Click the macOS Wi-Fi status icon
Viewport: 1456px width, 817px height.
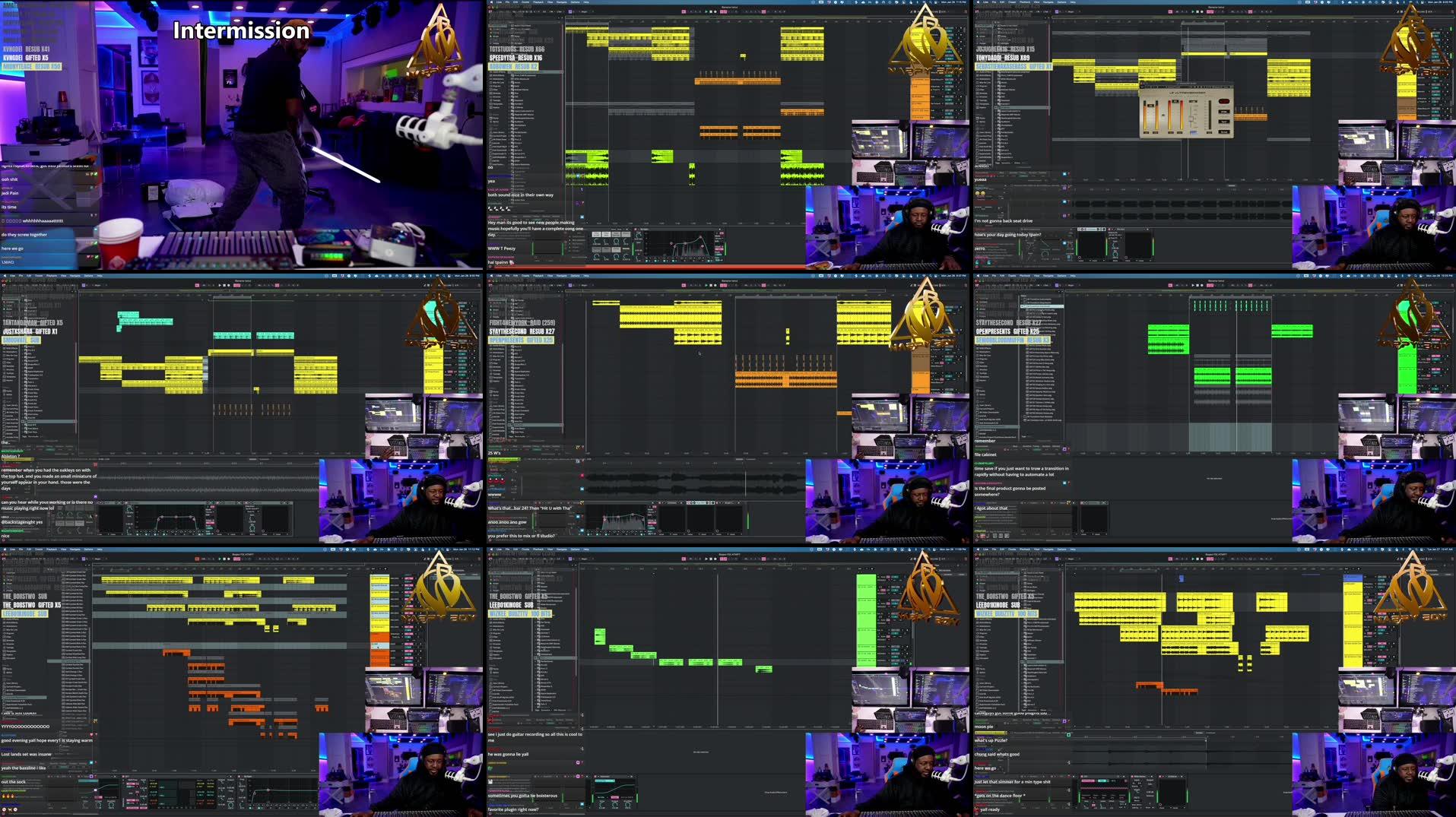(x=924, y=2)
